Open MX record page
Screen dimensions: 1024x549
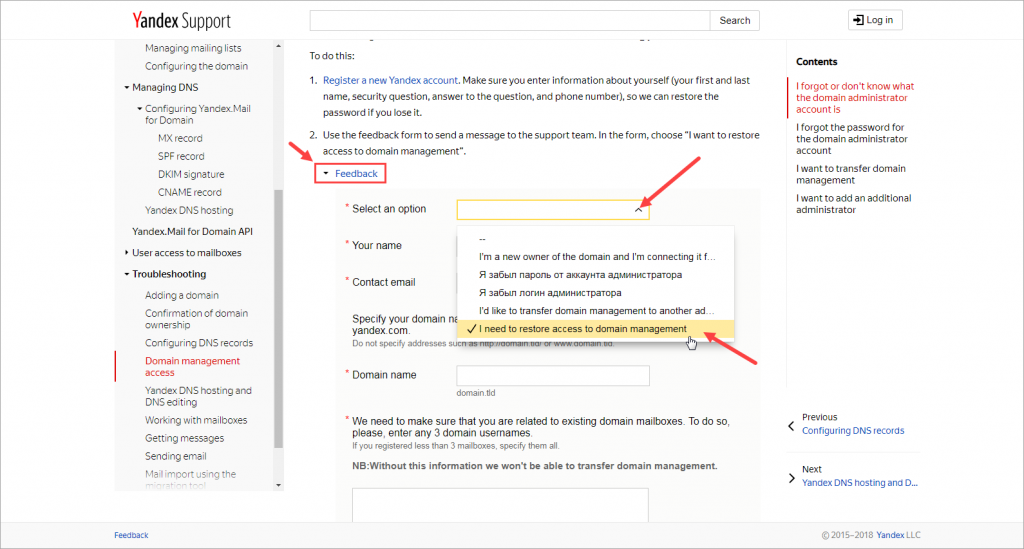tap(180, 138)
